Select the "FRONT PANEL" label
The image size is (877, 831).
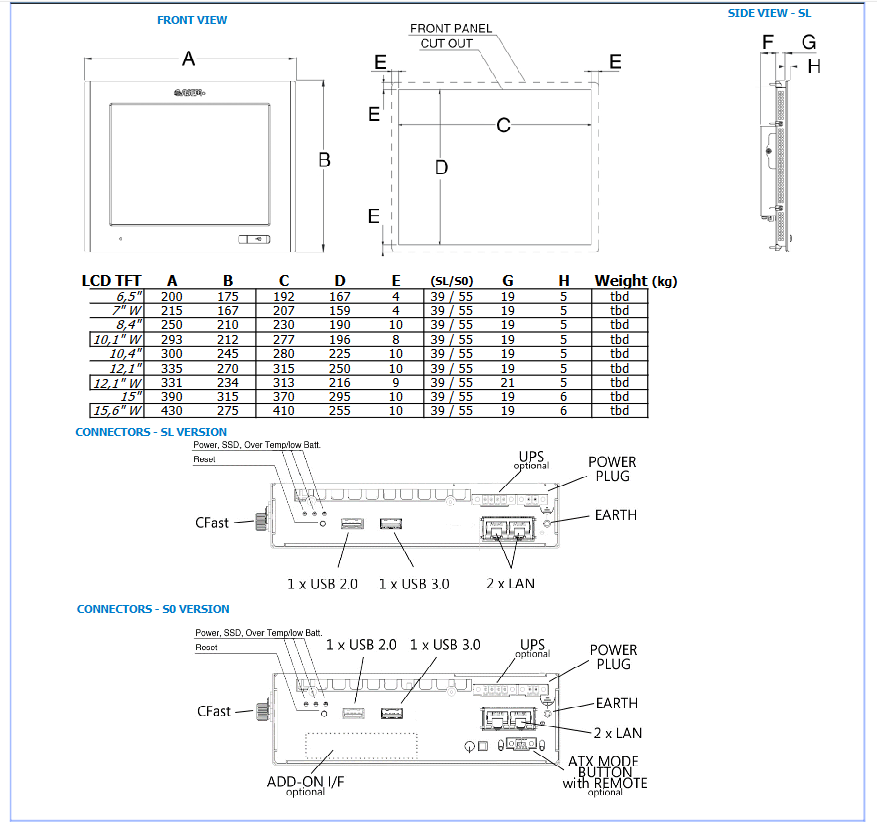pyautogui.click(x=451, y=29)
